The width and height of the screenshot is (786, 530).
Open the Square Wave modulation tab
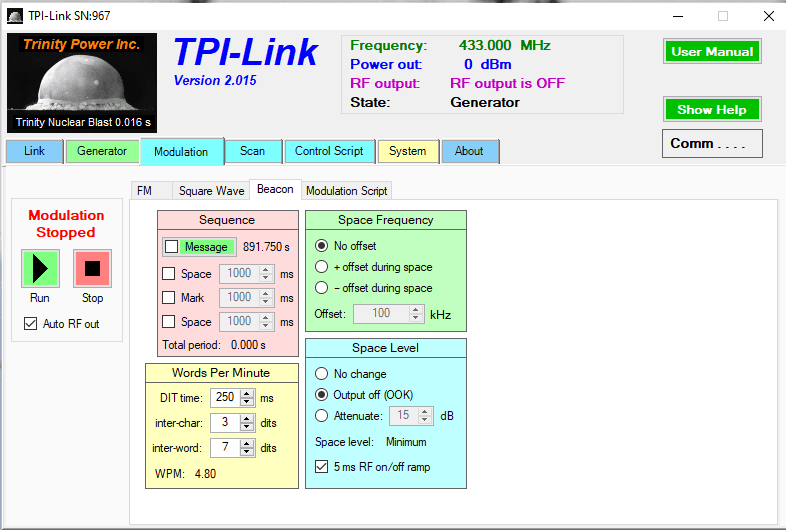tap(211, 191)
